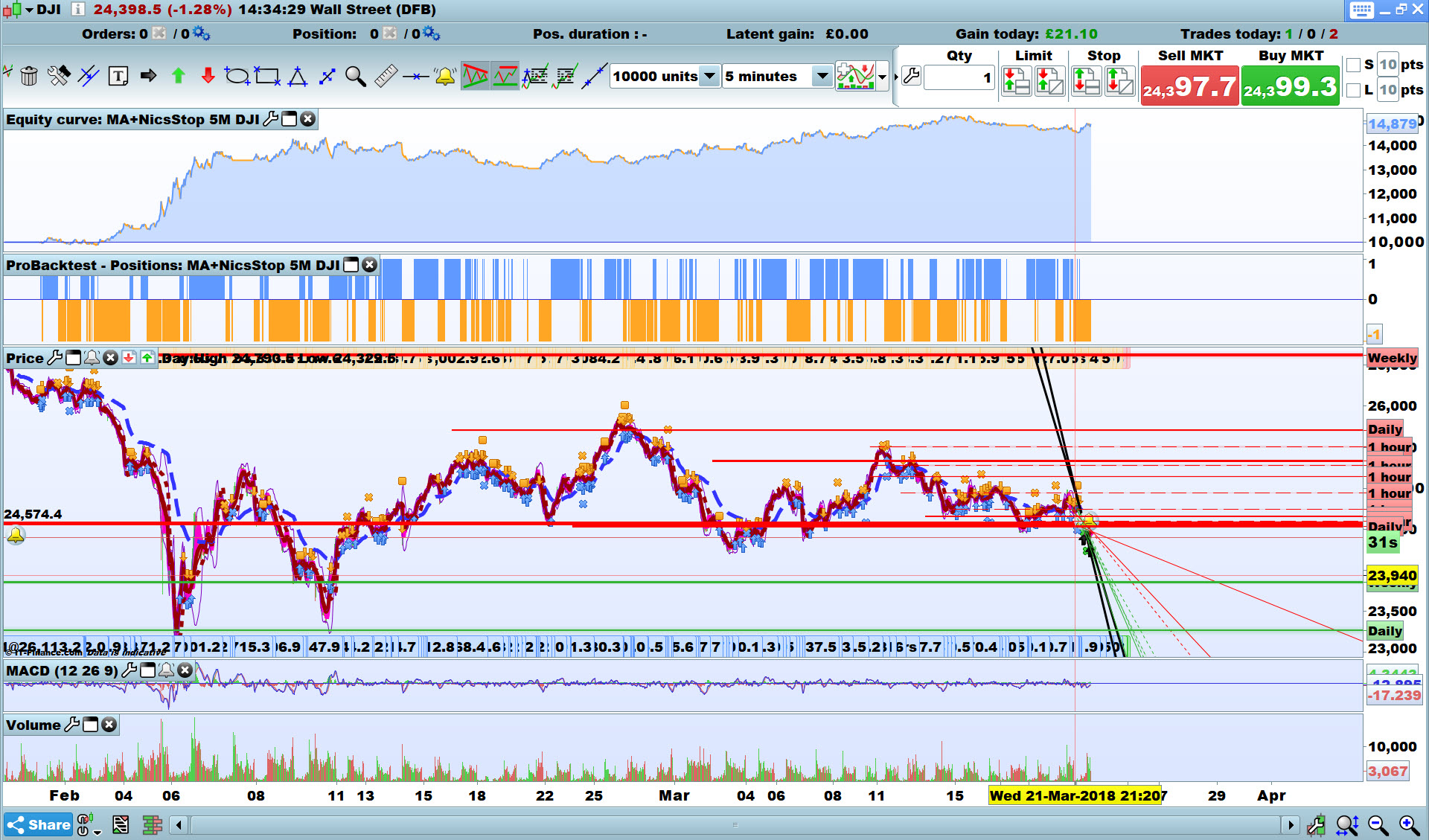Screen dimensions: 1429x840
Task: Click the Sell MKT price button
Action: (x=1189, y=86)
